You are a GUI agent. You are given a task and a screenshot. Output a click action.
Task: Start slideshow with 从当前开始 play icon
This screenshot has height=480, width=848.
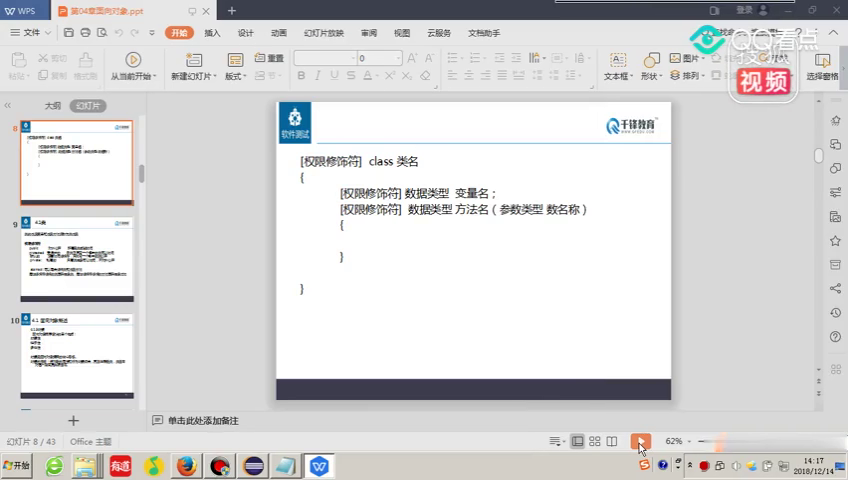click(132, 60)
